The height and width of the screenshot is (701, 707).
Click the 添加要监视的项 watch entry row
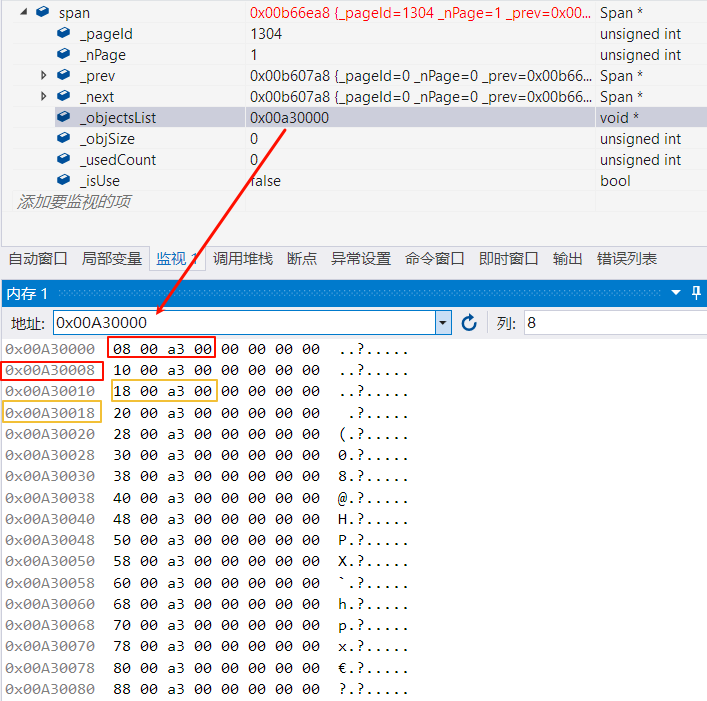[x=74, y=202]
